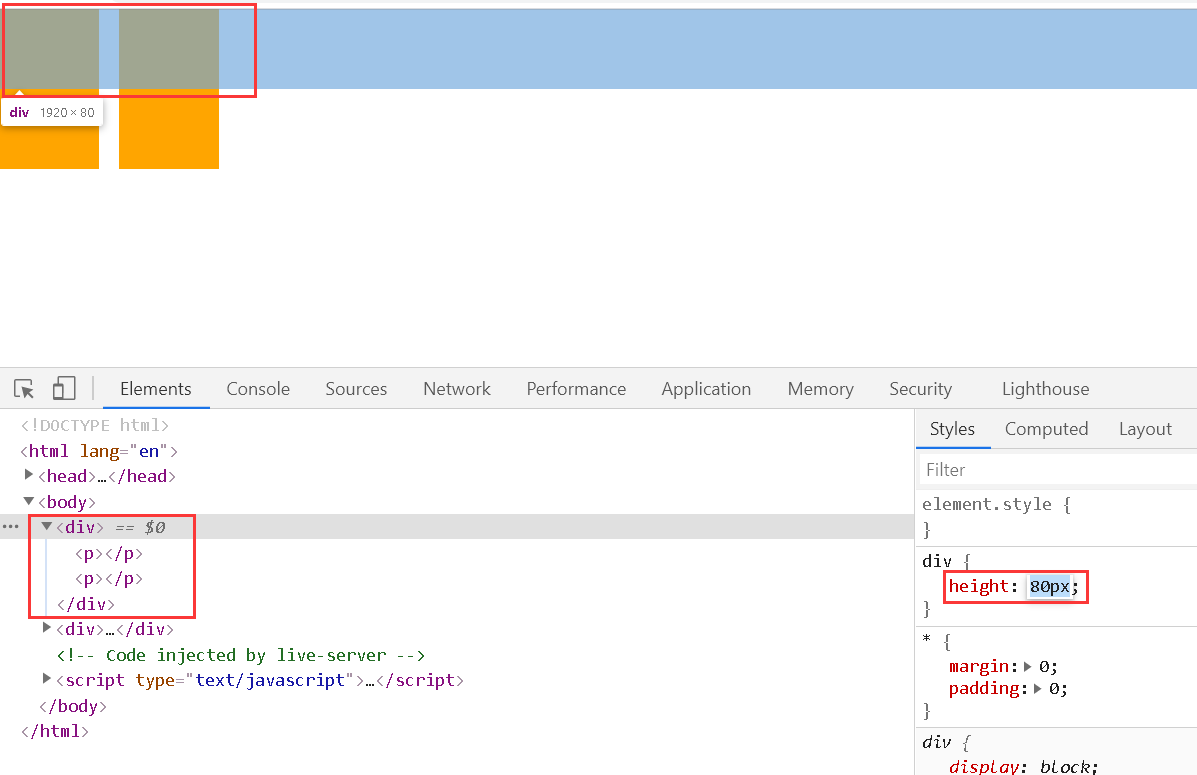Select the Styles sidebar tab
Viewport: 1197px width, 775px height.
click(952, 429)
